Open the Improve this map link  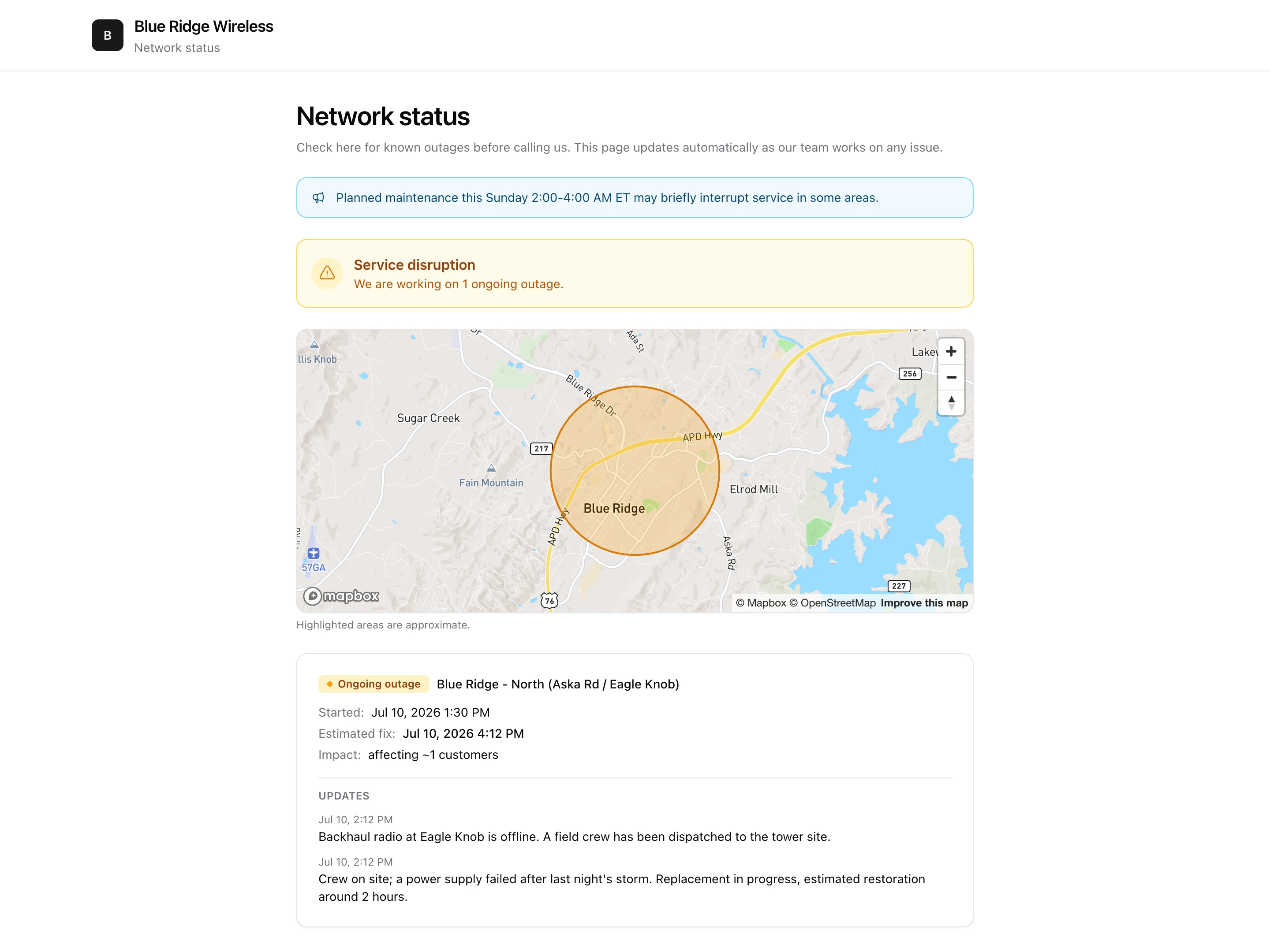pyautogui.click(x=924, y=603)
